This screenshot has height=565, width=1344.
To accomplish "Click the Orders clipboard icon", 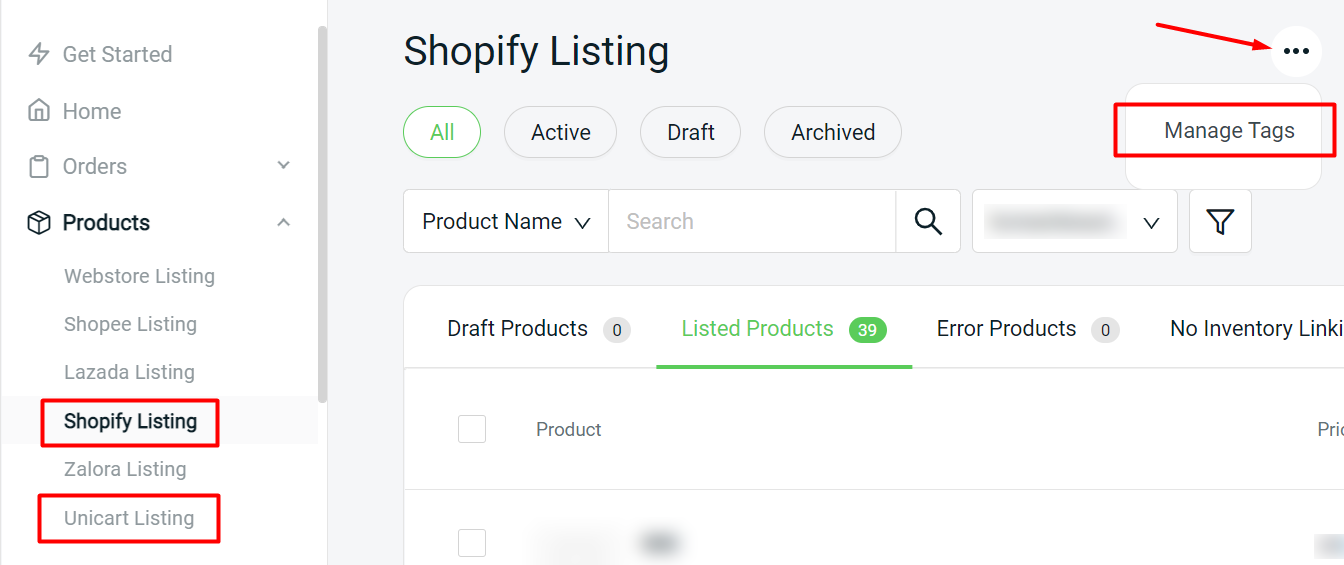I will point(39,166).
